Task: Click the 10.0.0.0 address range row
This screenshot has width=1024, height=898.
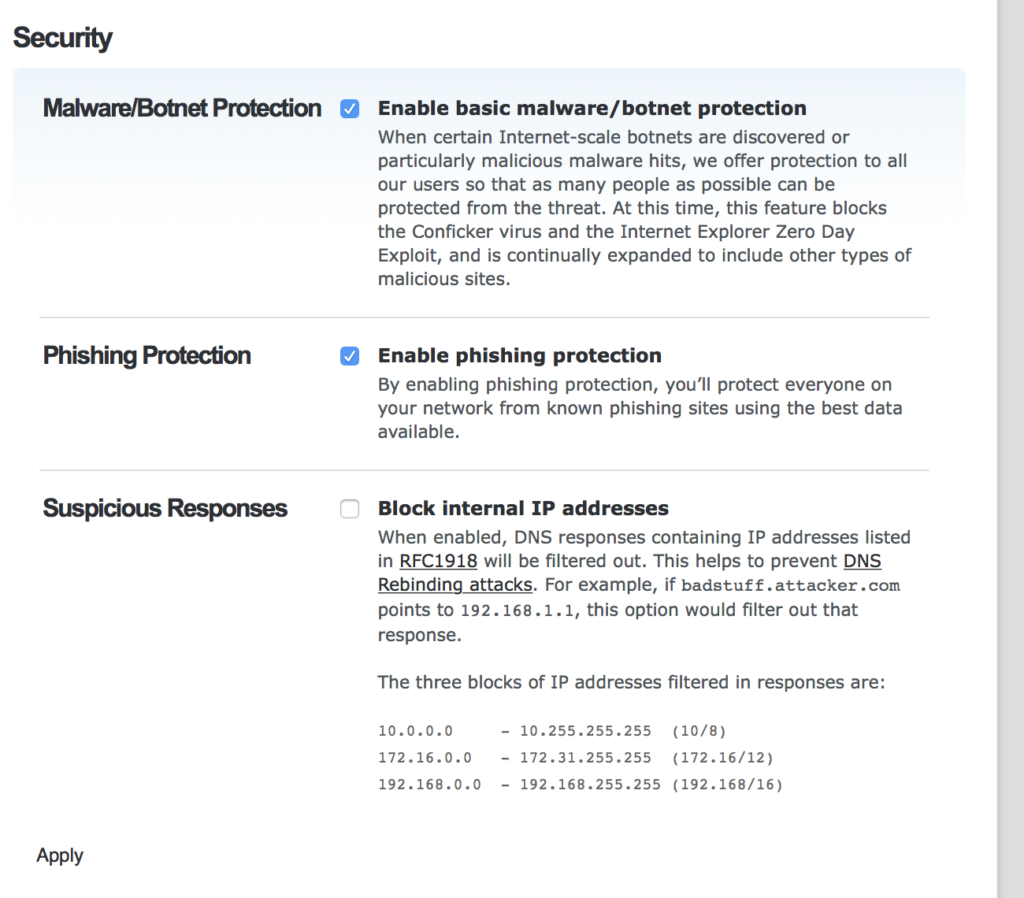Action: coord(565,732)
